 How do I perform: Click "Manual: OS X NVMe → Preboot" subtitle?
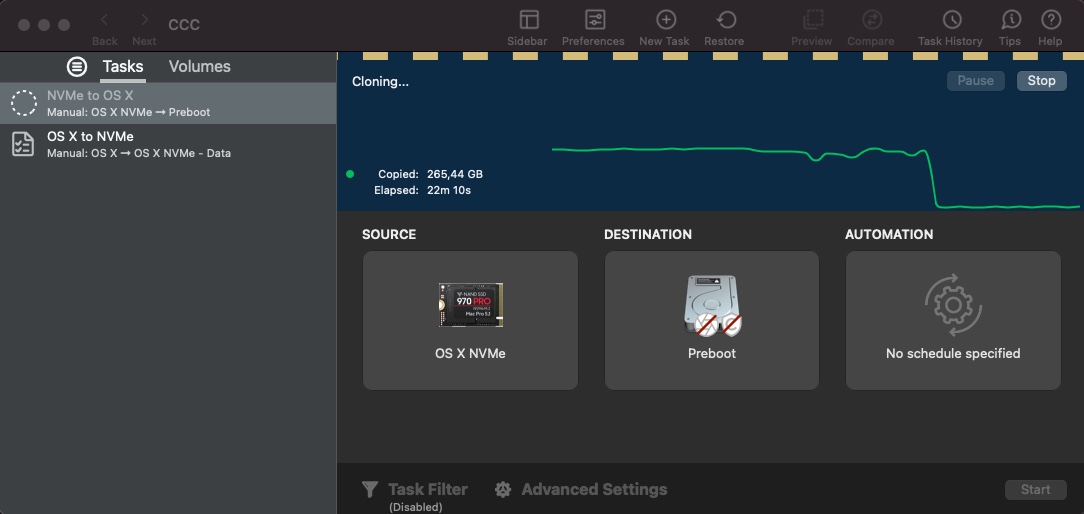pos(129,112)
